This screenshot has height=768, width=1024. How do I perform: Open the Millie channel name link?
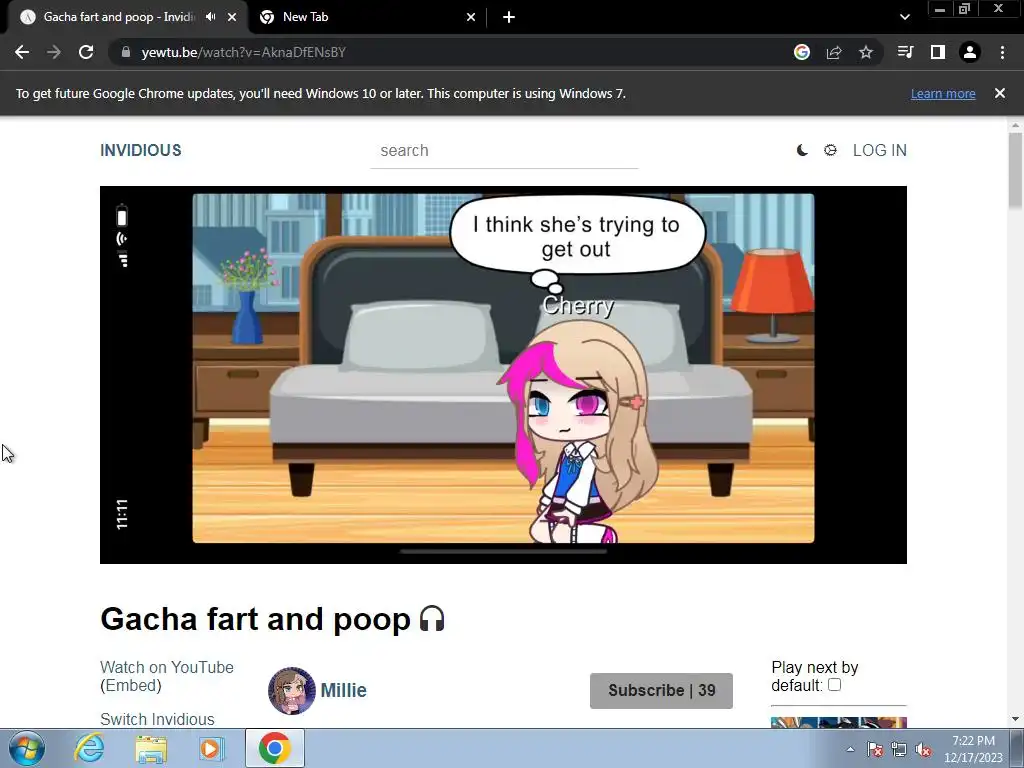[x=344, y=690]
